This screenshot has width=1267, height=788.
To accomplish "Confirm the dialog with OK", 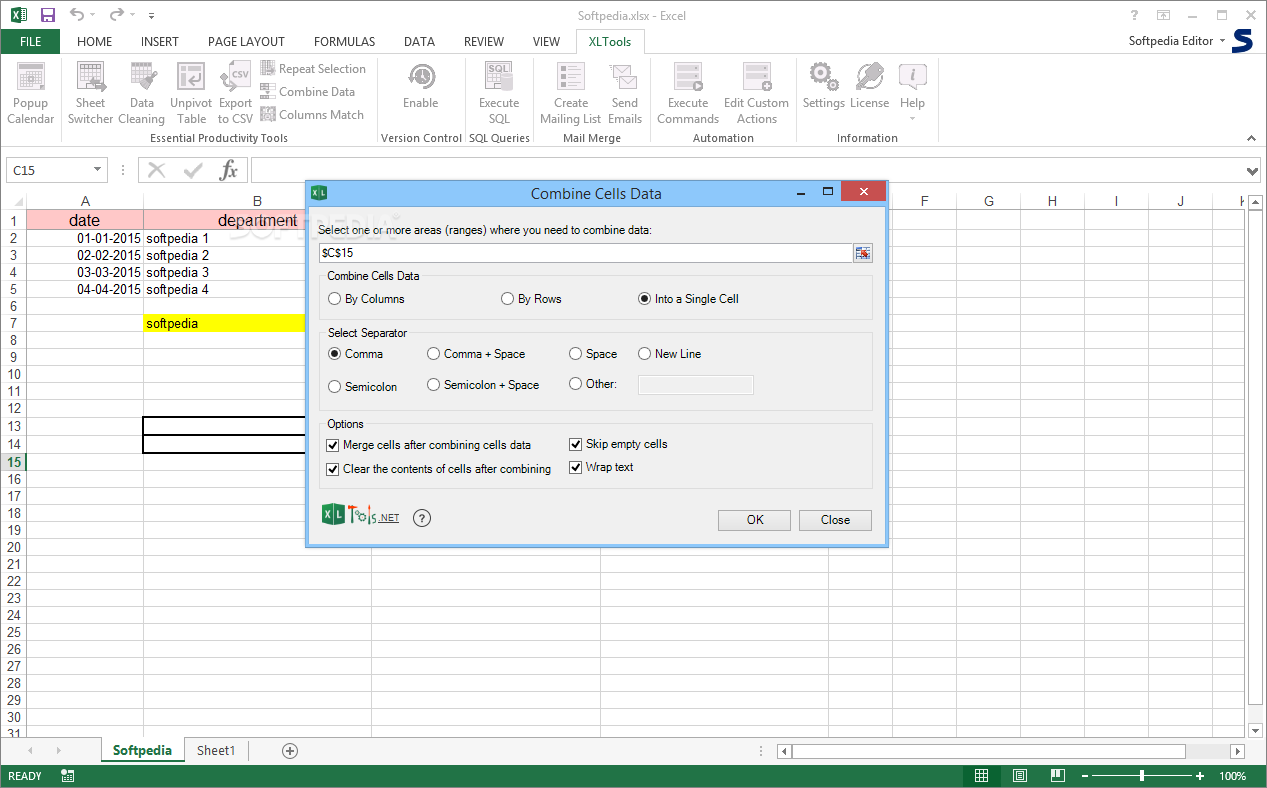I will [755, 520].
